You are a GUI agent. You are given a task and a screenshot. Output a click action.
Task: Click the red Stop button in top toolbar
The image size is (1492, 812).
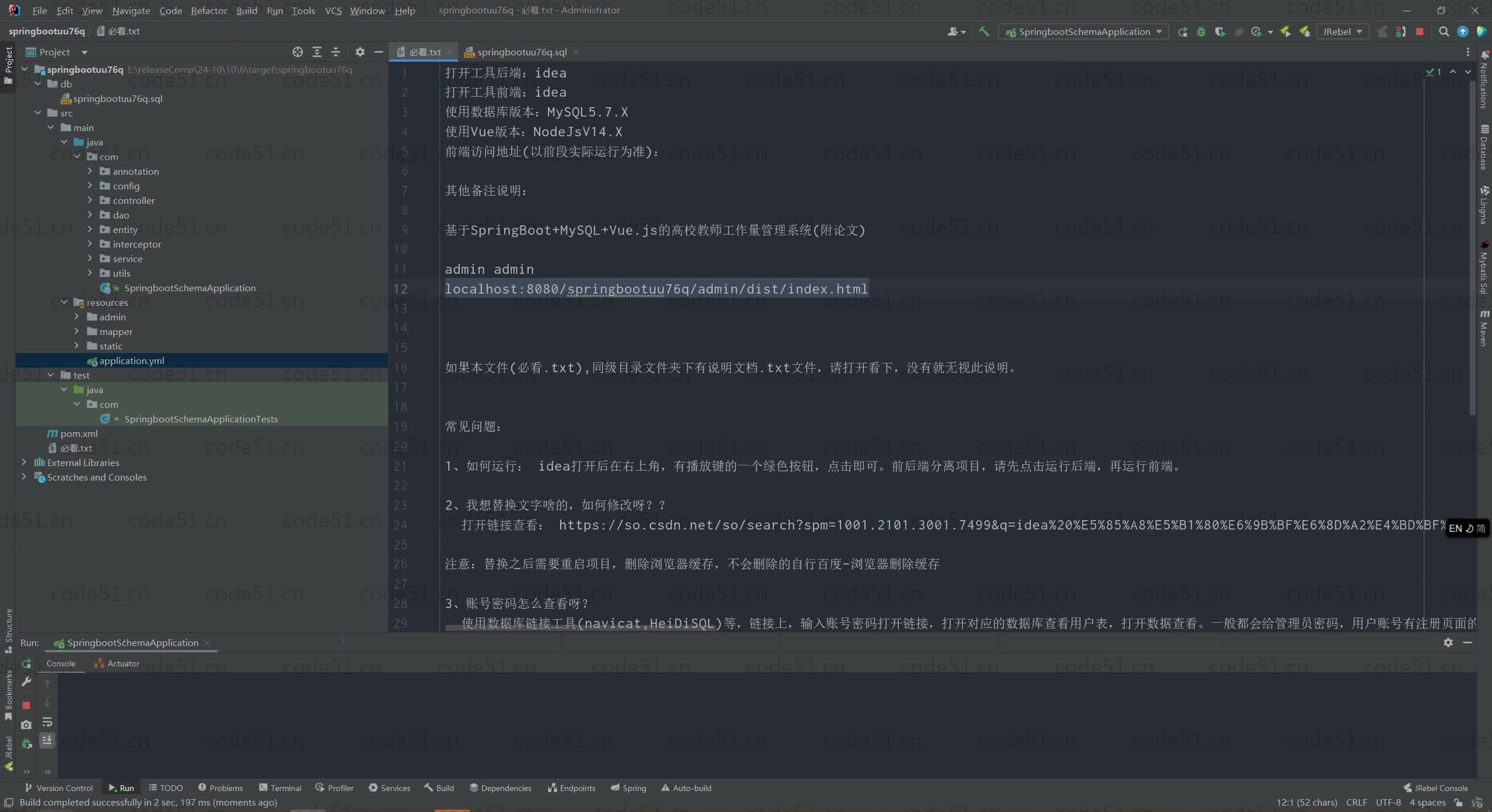[x=1420, y=31]
